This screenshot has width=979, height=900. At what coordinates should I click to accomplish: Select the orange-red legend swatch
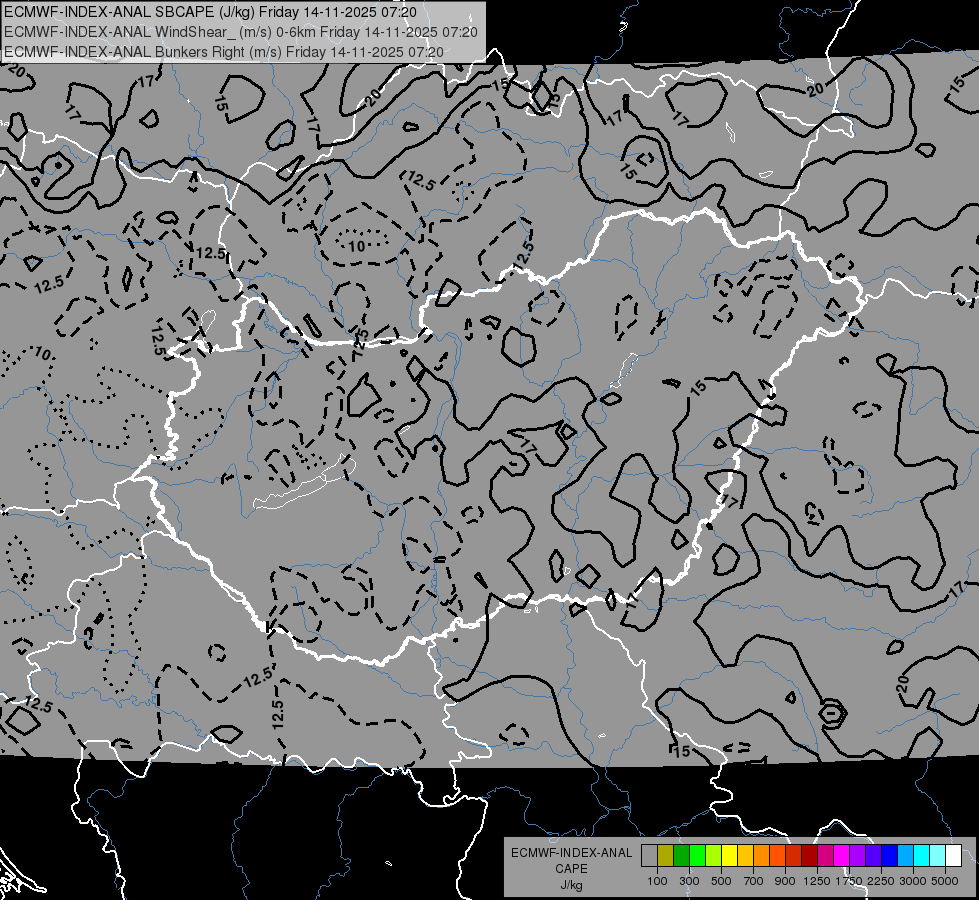(777, 856)
